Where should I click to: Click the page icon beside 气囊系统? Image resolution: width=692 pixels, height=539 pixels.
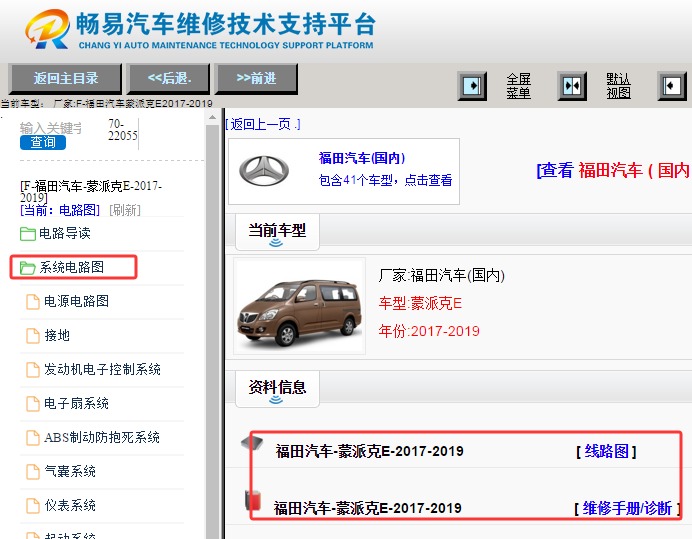(x=33, y=471)
